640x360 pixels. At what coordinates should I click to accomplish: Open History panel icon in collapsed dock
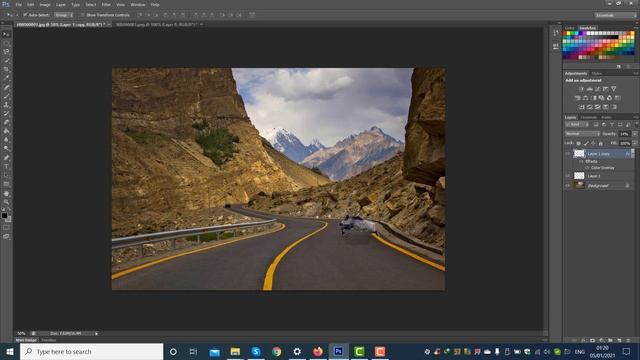tap(556, 33)
